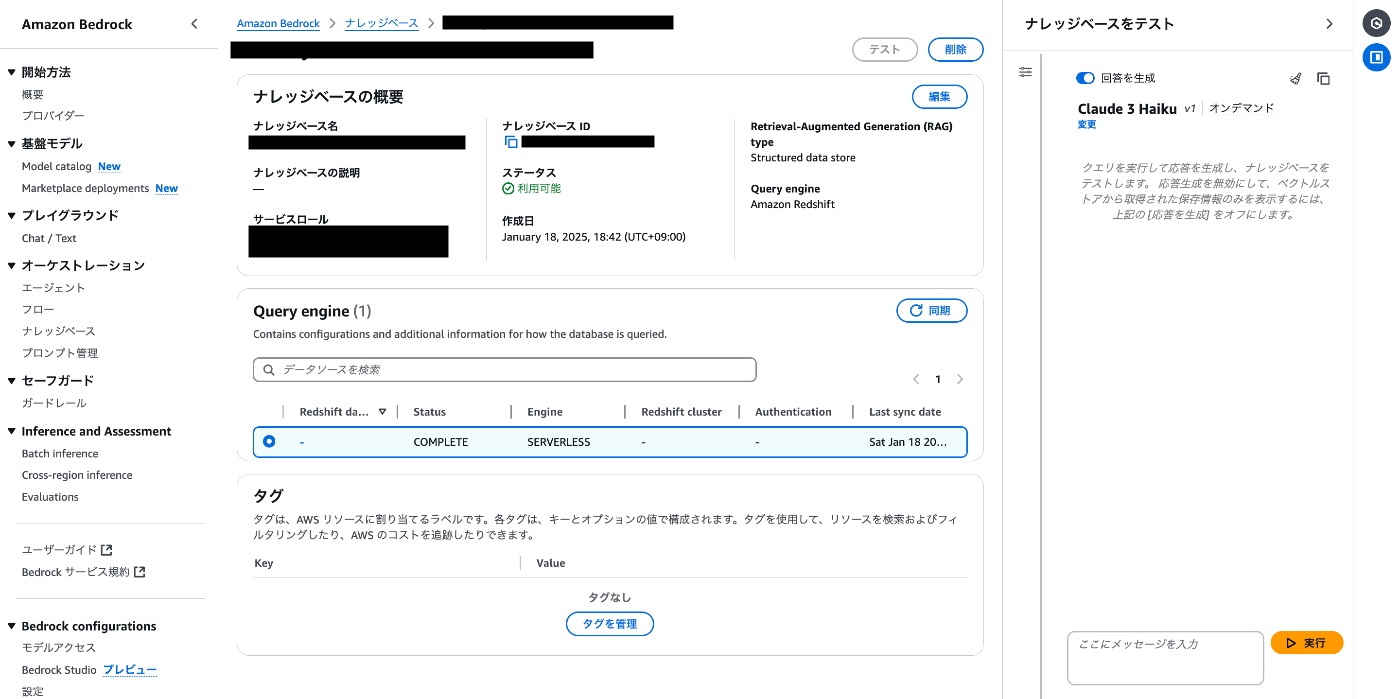Open プロバイダー in sidebar
Viewport: 1400px width, 699px height.
[x=53, y=116]
